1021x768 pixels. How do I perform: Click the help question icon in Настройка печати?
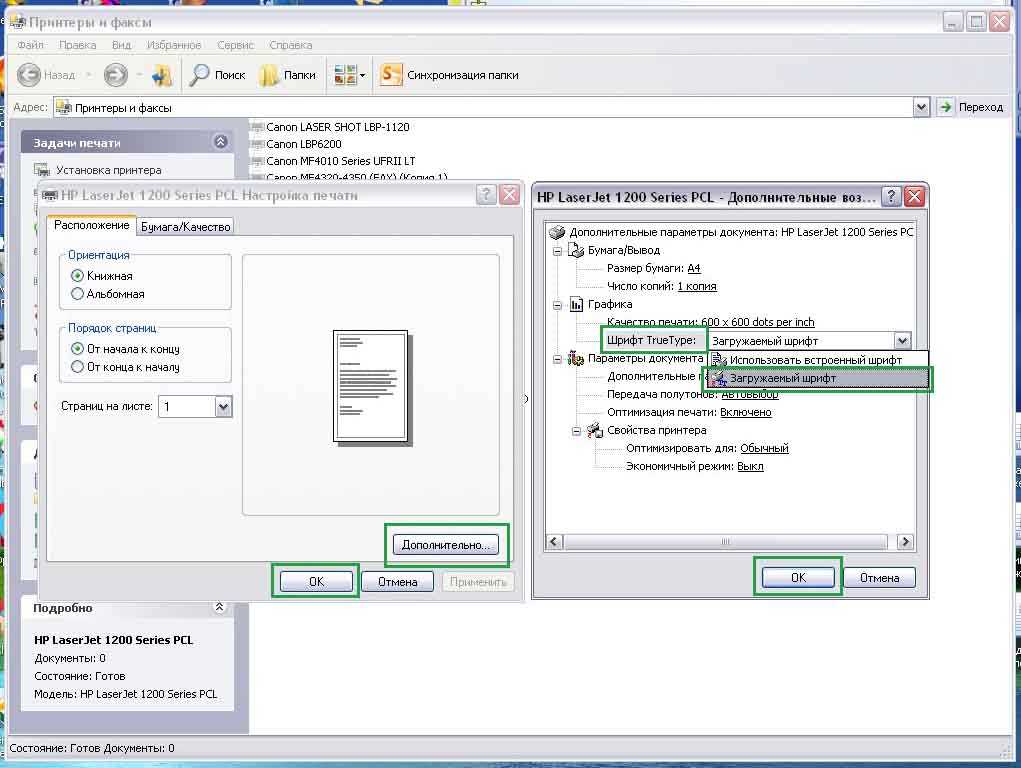tap(486, 195)
